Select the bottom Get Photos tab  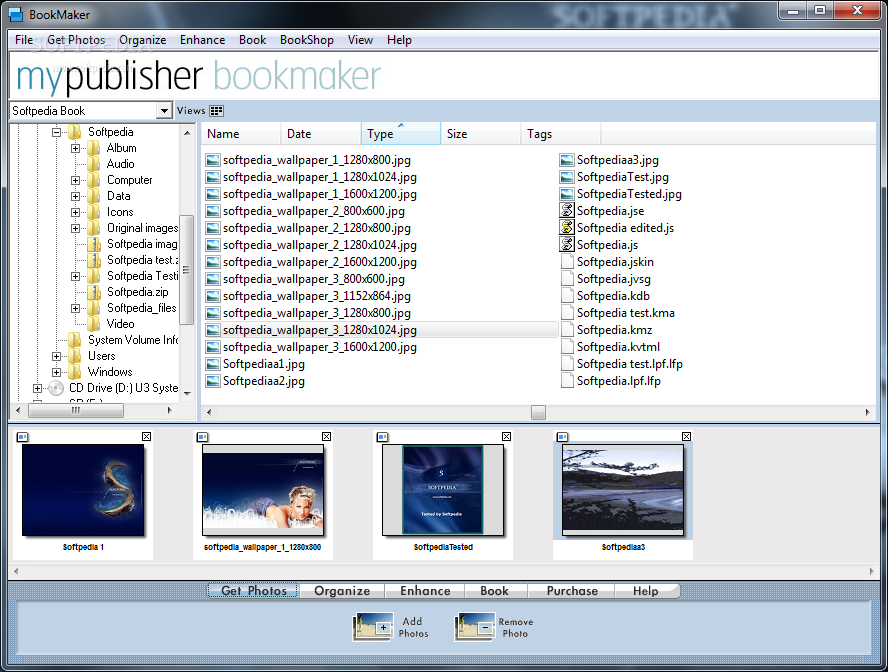254,590
